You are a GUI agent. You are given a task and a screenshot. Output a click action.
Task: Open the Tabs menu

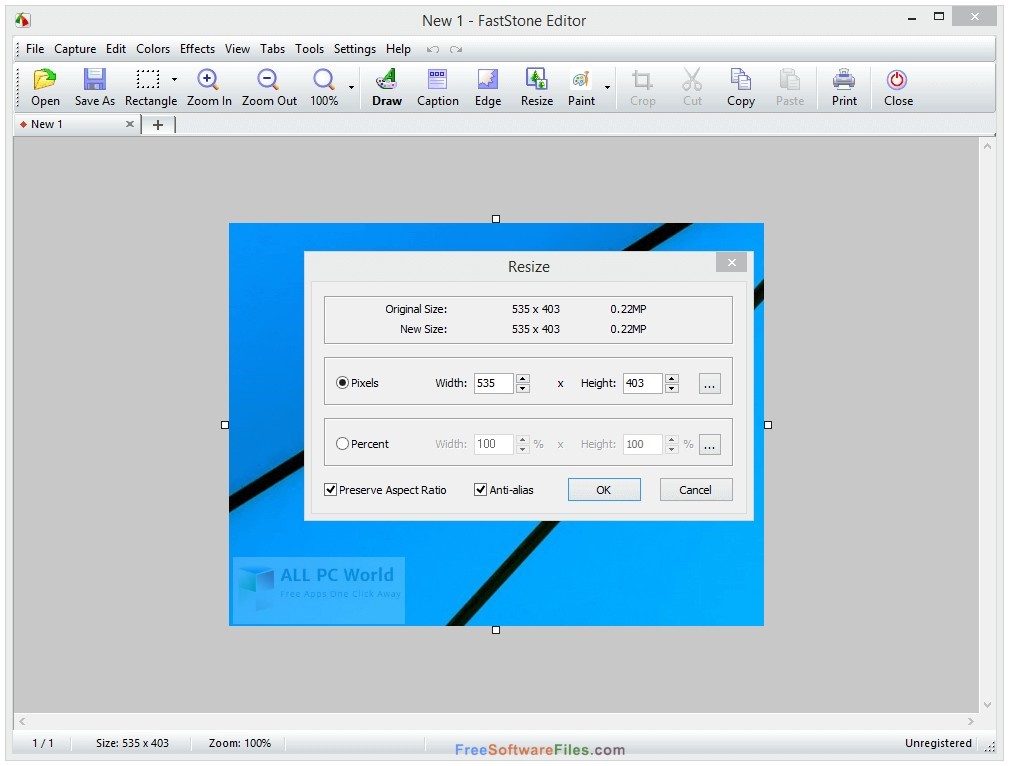click(272, 49)
